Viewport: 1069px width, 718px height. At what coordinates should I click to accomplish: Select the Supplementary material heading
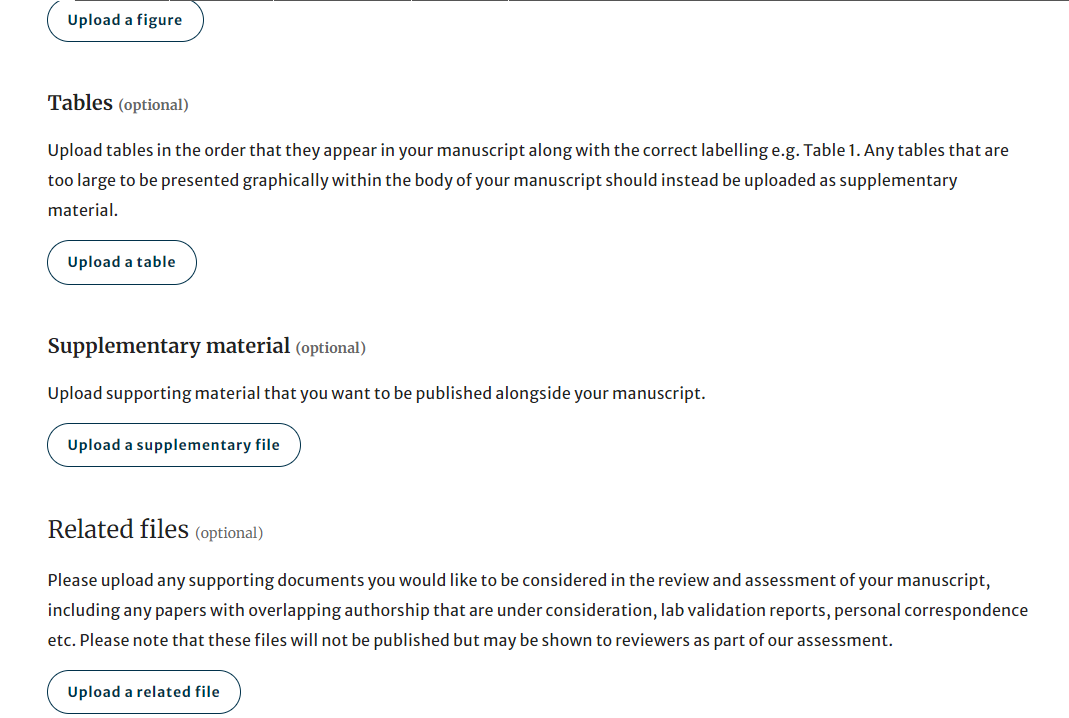[x=168, y=346]
